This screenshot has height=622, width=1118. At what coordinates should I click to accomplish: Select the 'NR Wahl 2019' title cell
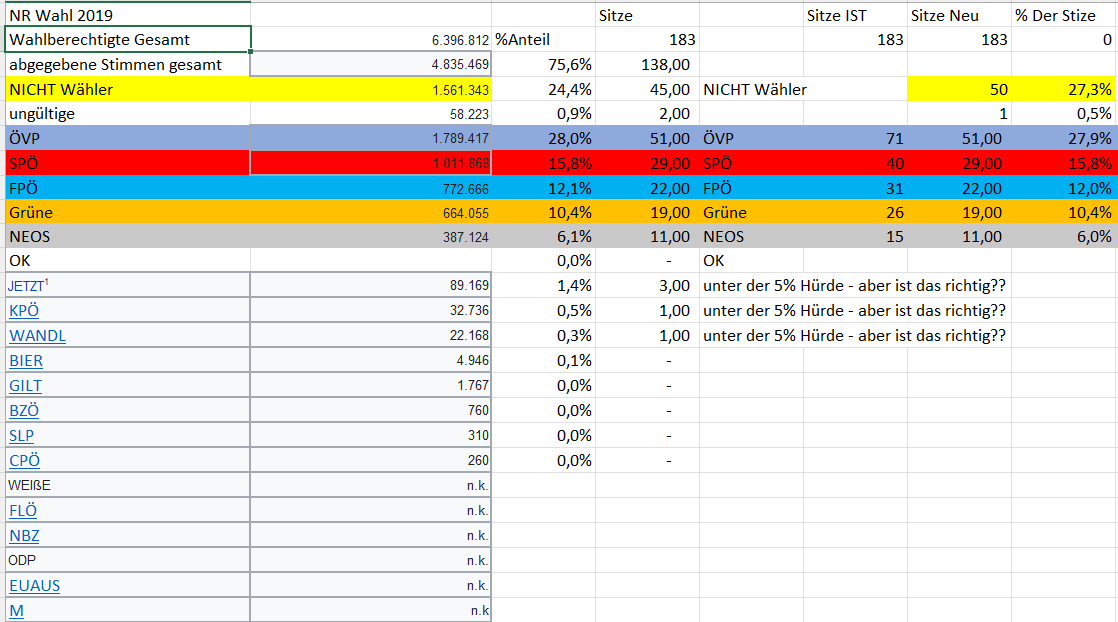(128, 15)
